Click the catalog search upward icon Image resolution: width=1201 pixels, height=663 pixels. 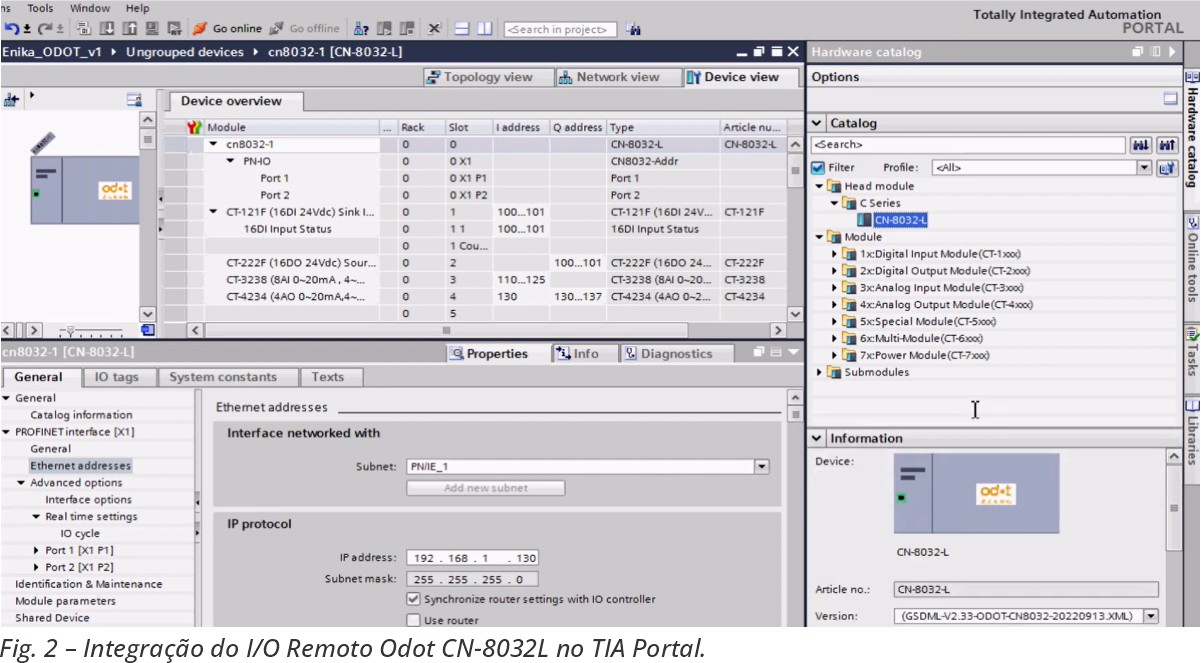(1166, 145)
